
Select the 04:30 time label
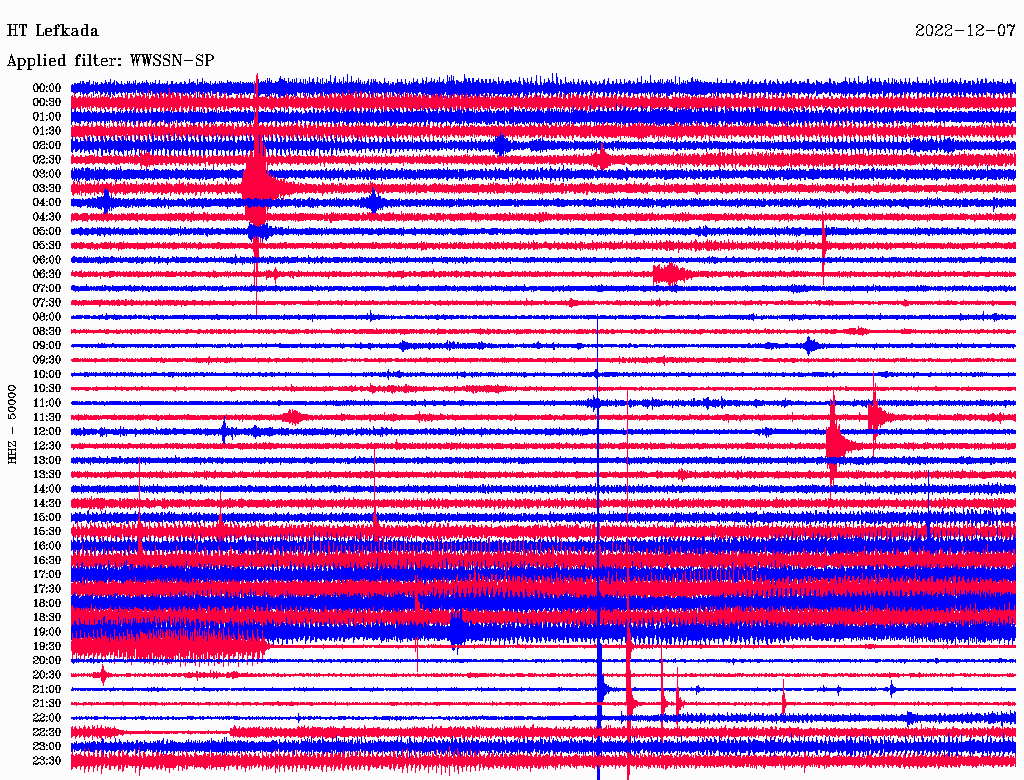pyautogui.click(x=46, y=217)
